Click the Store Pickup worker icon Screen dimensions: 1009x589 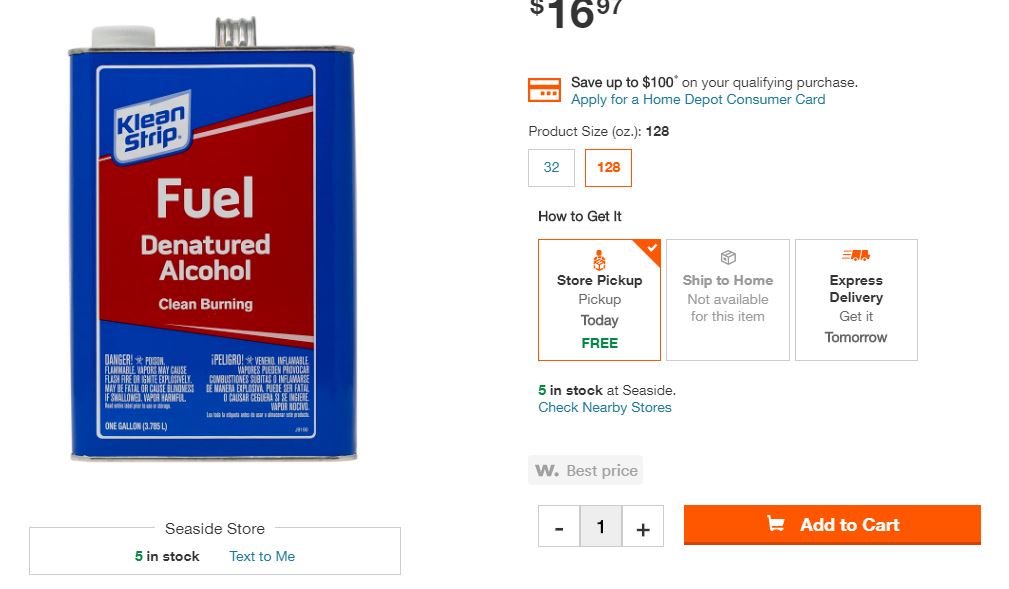tap(599, 260)
